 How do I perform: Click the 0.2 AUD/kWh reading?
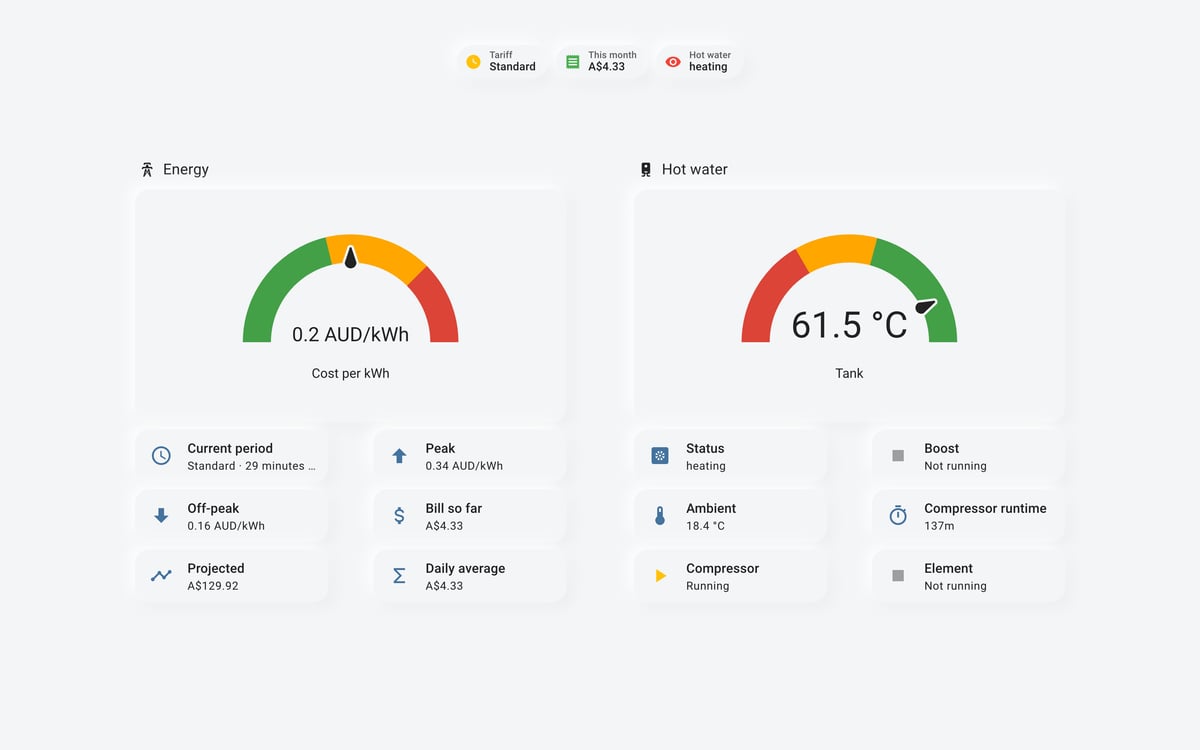tap(350, 335)
